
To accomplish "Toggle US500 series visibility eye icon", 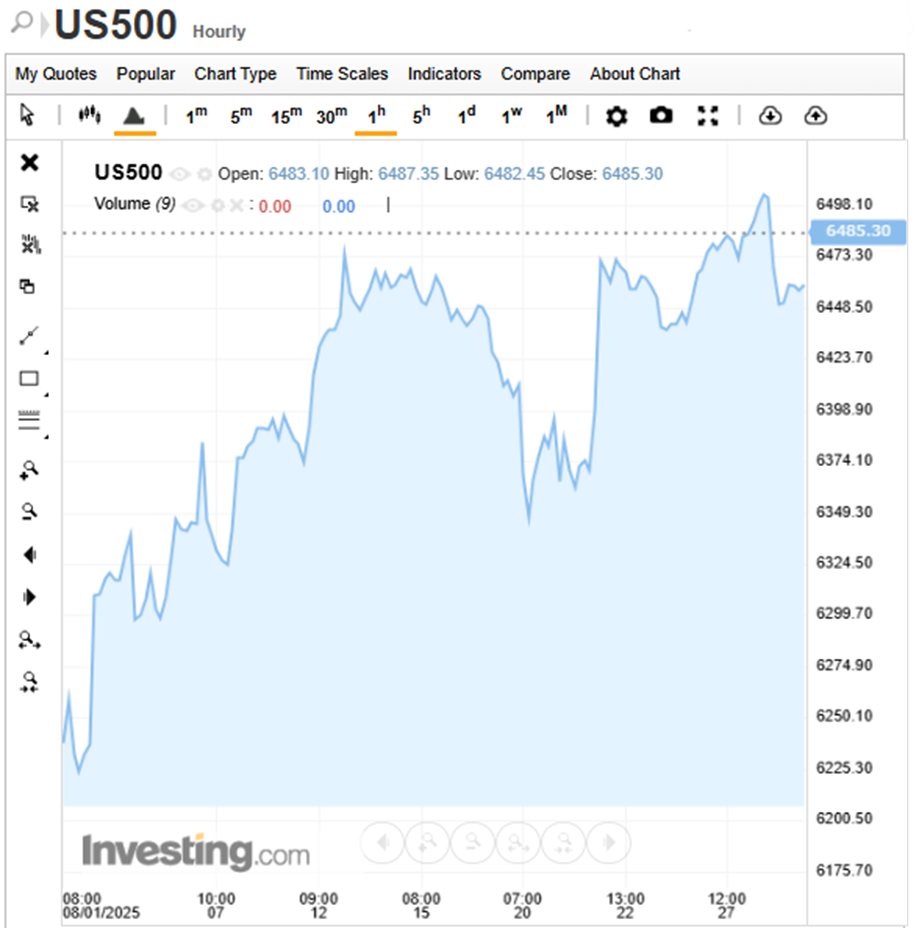I will coord(180,174).
